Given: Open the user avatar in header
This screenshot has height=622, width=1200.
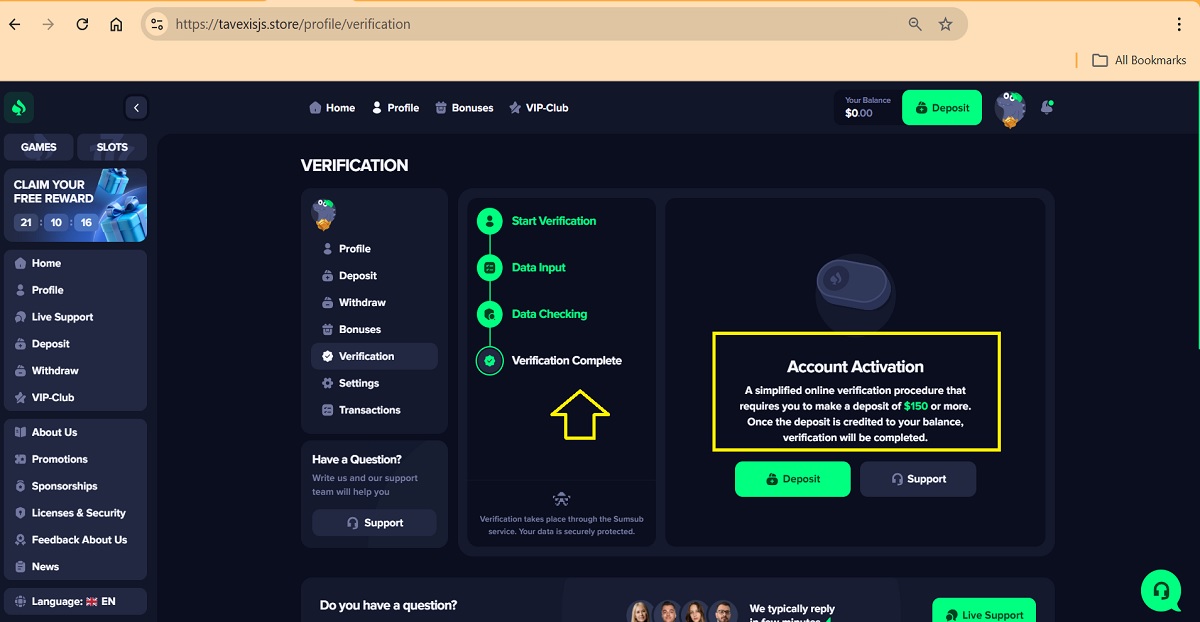Looking at the screenshot, I should [1010, 108].
